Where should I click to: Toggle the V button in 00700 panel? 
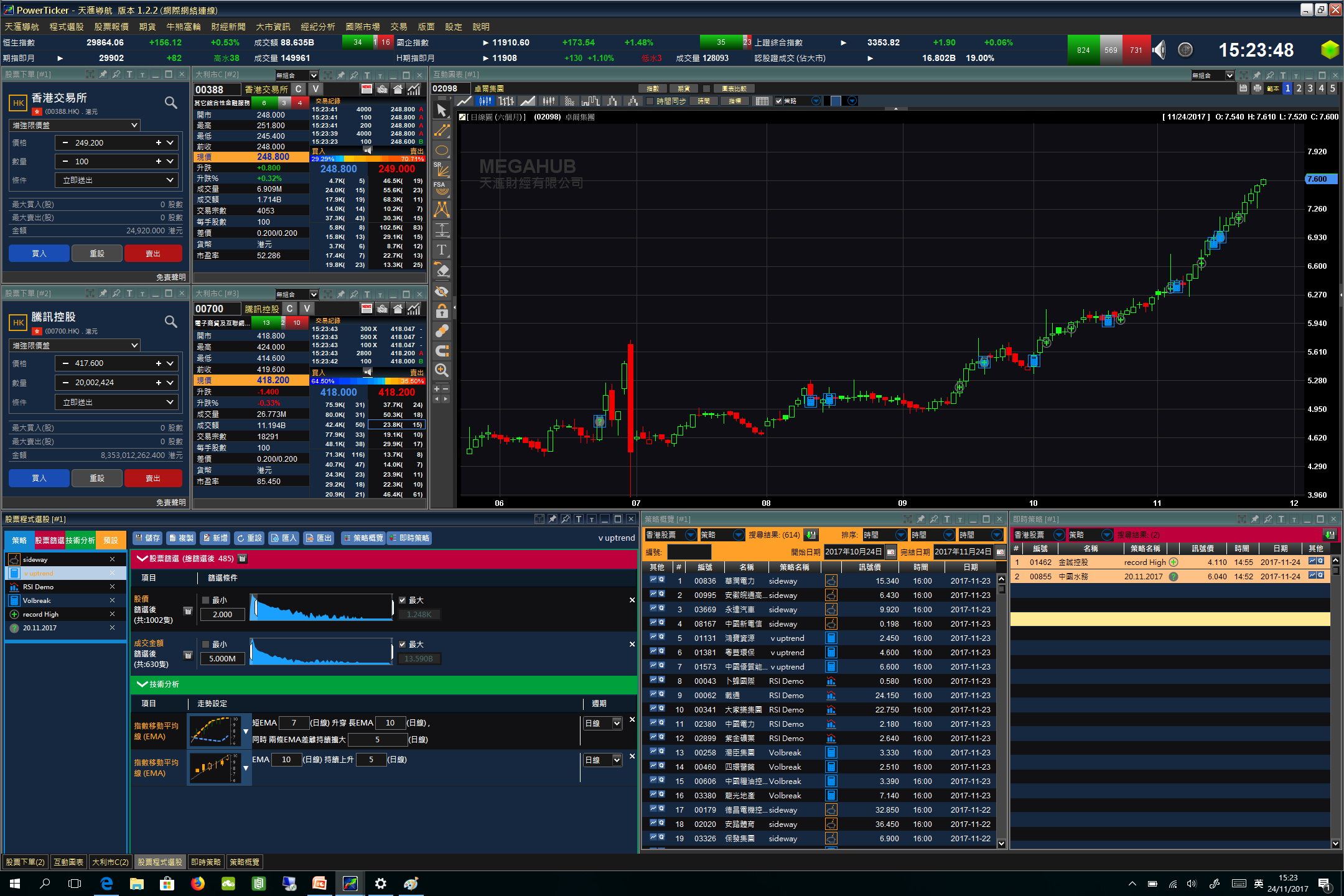[307, 309]
